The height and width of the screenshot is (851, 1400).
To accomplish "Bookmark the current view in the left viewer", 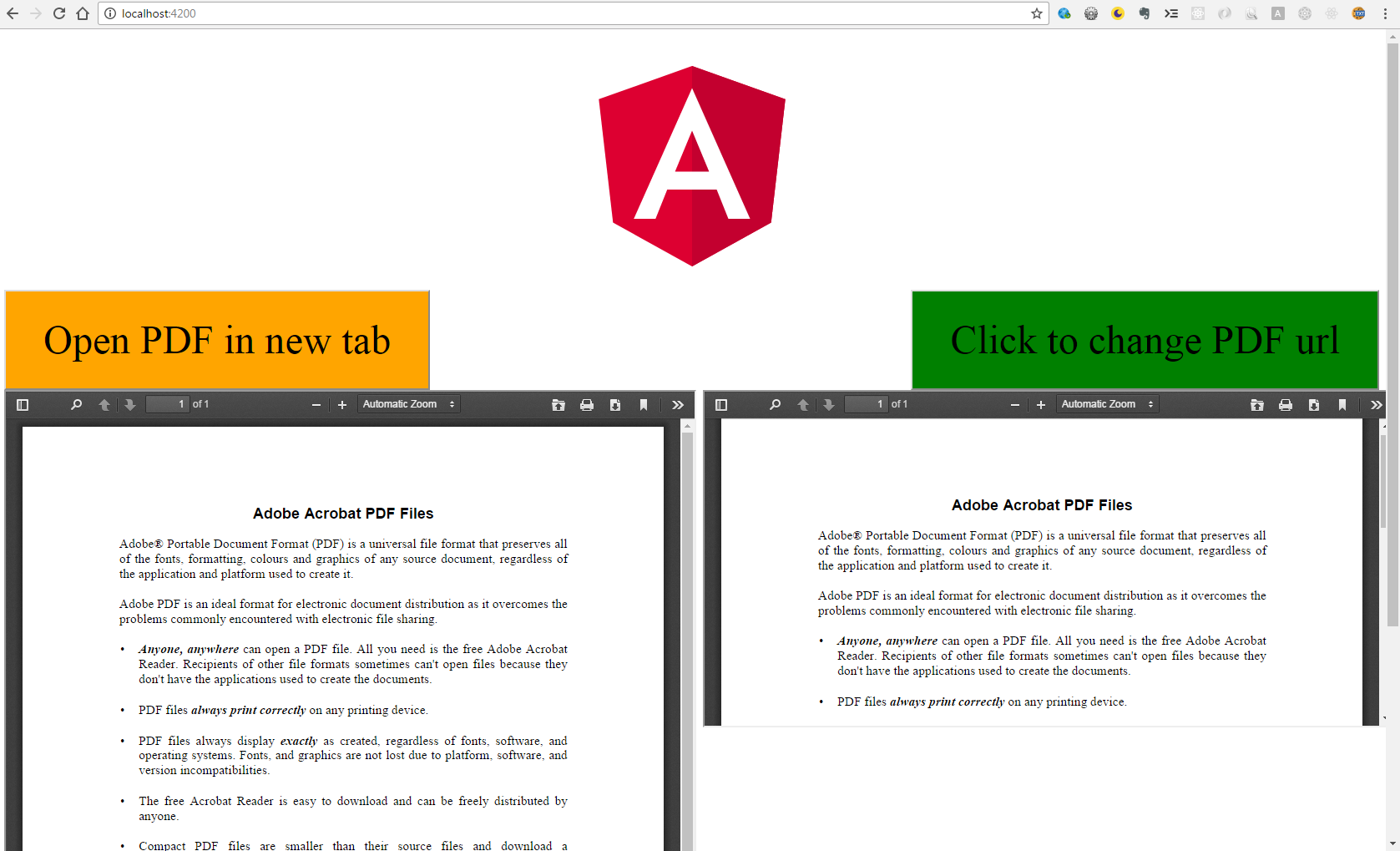I will pyautogui.click(x=644, y=404).
